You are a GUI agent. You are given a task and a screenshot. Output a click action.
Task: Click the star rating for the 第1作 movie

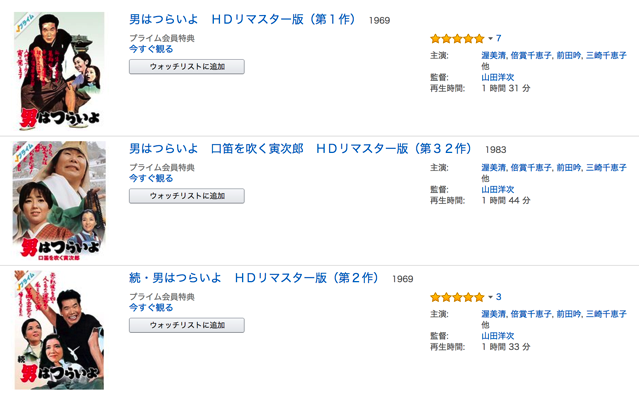coord(457,39)
